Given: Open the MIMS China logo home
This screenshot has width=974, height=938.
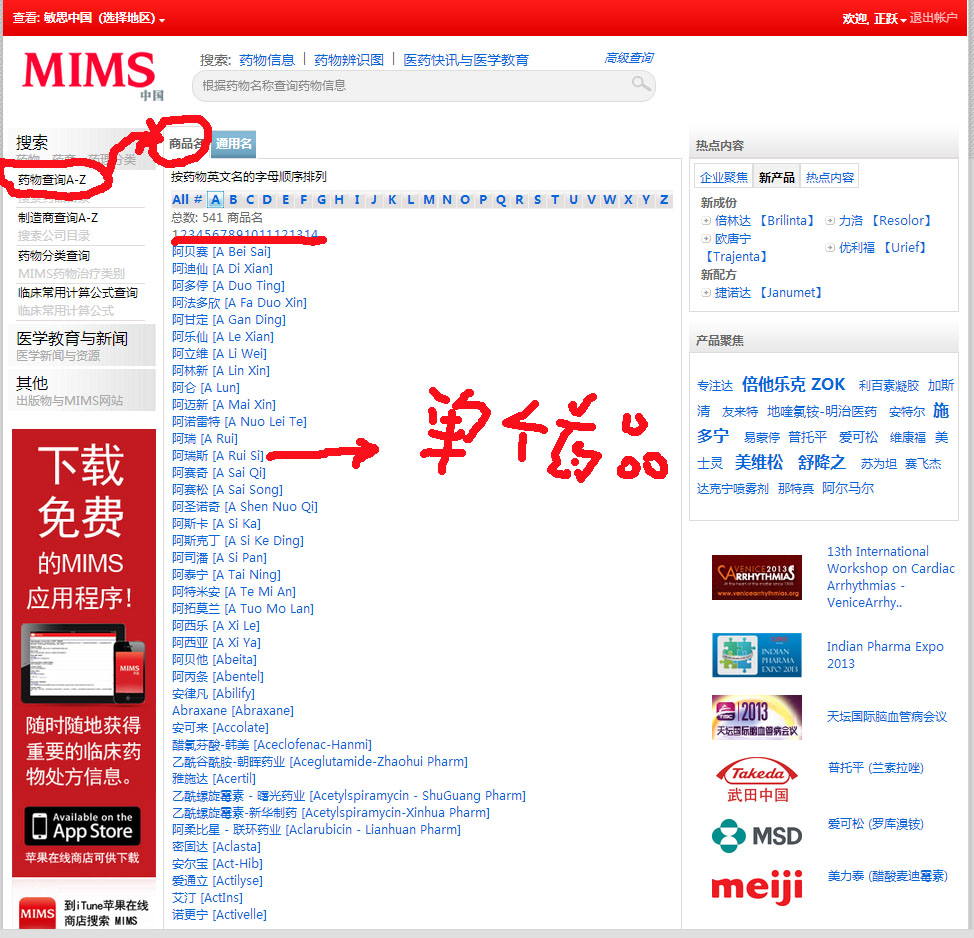Looking at the screenshot, I should coord(91,75).
